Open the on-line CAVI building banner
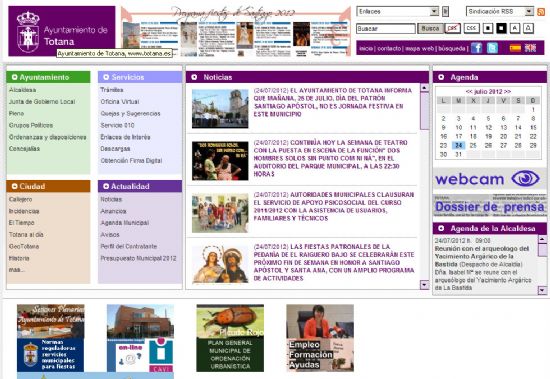The width and height of the screenshot is (550, 379). pos(140,338)
